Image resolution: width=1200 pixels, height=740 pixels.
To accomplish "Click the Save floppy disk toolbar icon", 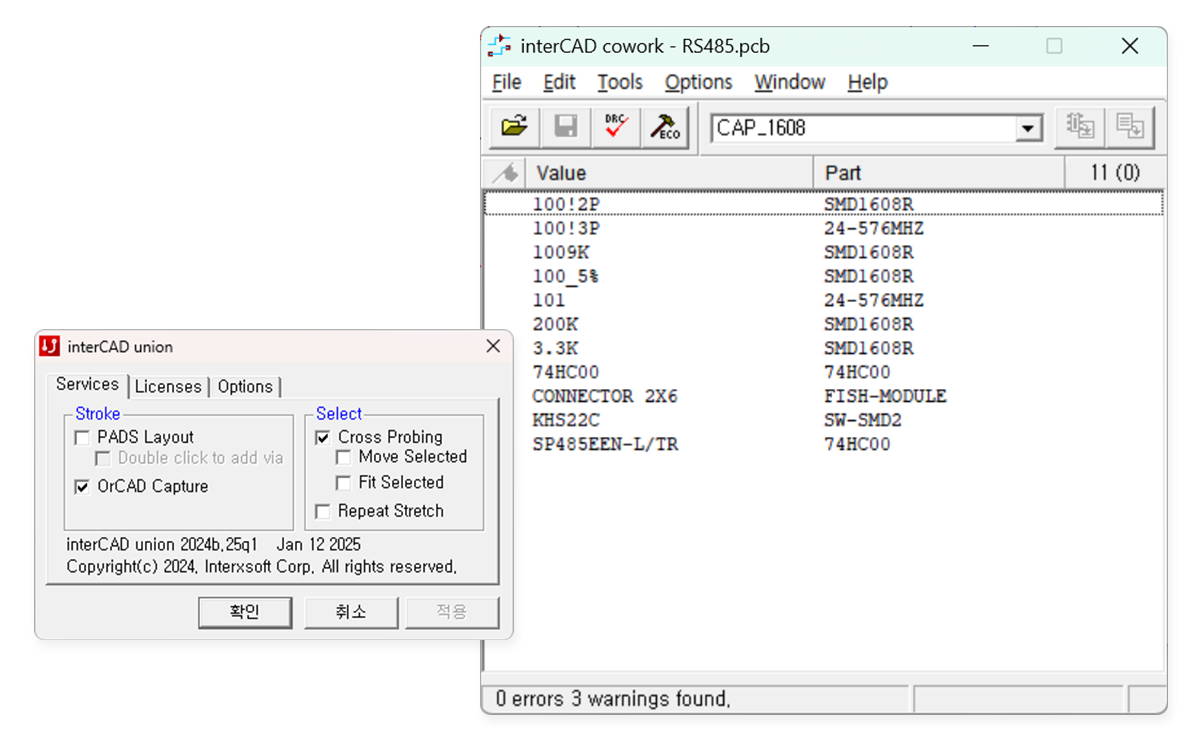I will pos(566,127).
